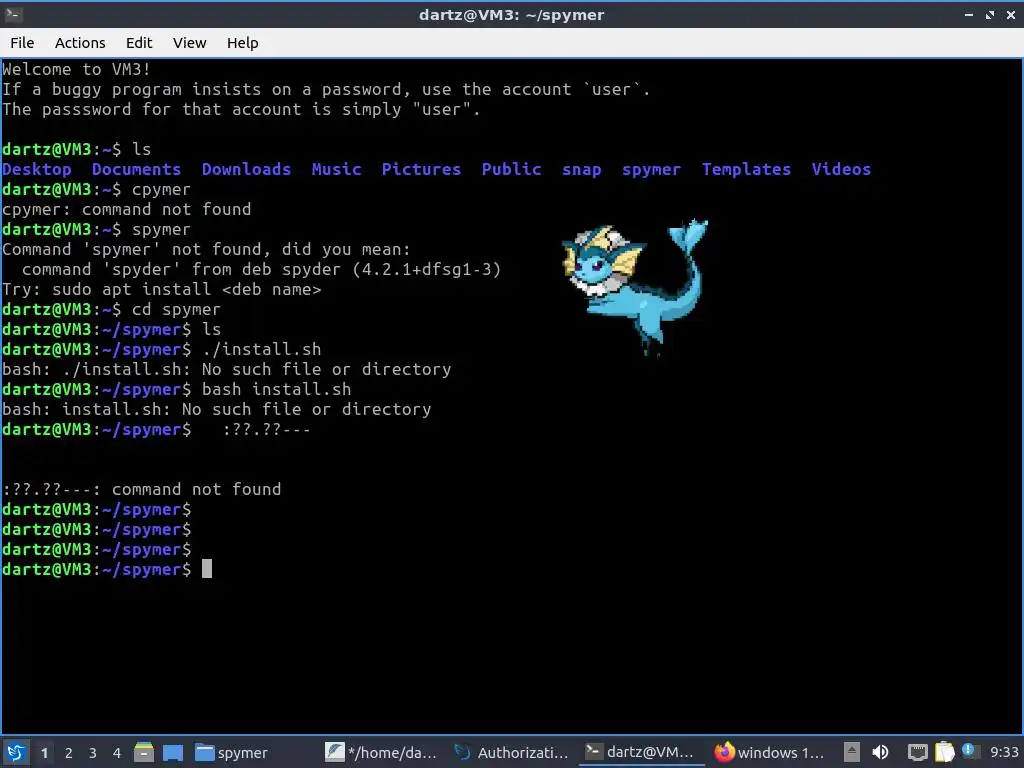The height and width of the screenshot is (768, 1024).
Task: Click the './install.sh' command text
Action: [x=261, y=349]
